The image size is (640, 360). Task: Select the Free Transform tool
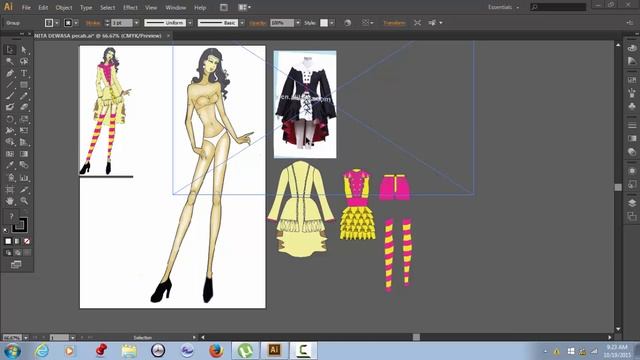(x=24, y=131)
